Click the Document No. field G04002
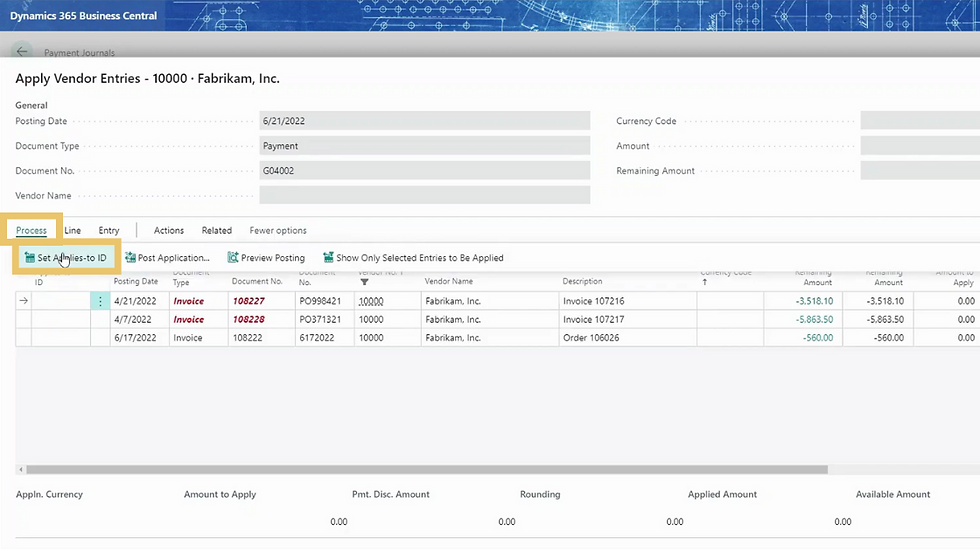Viewport: 980px width, 551px height. coord(424,171)
